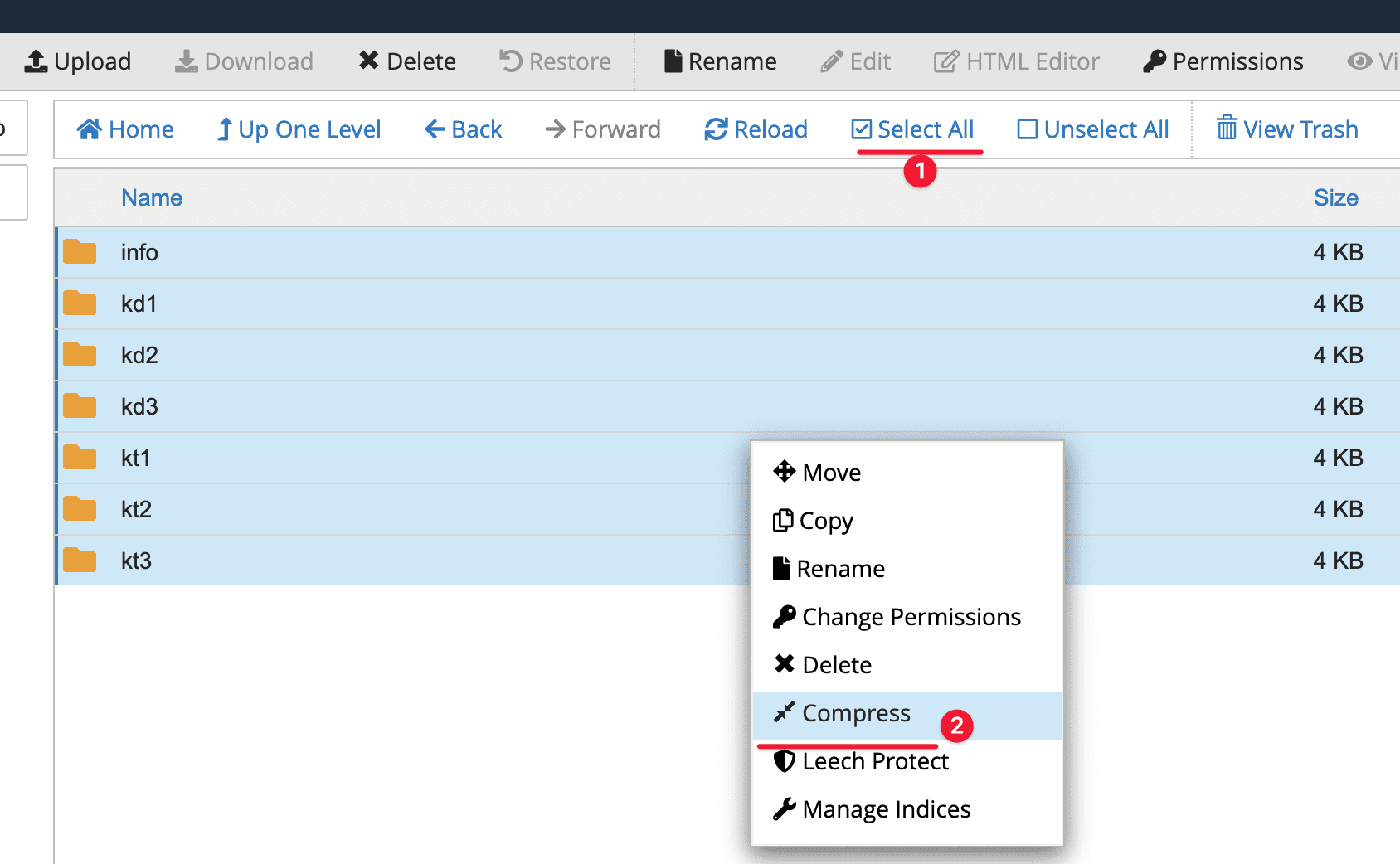Navigate Up One Level

(299, 129)
